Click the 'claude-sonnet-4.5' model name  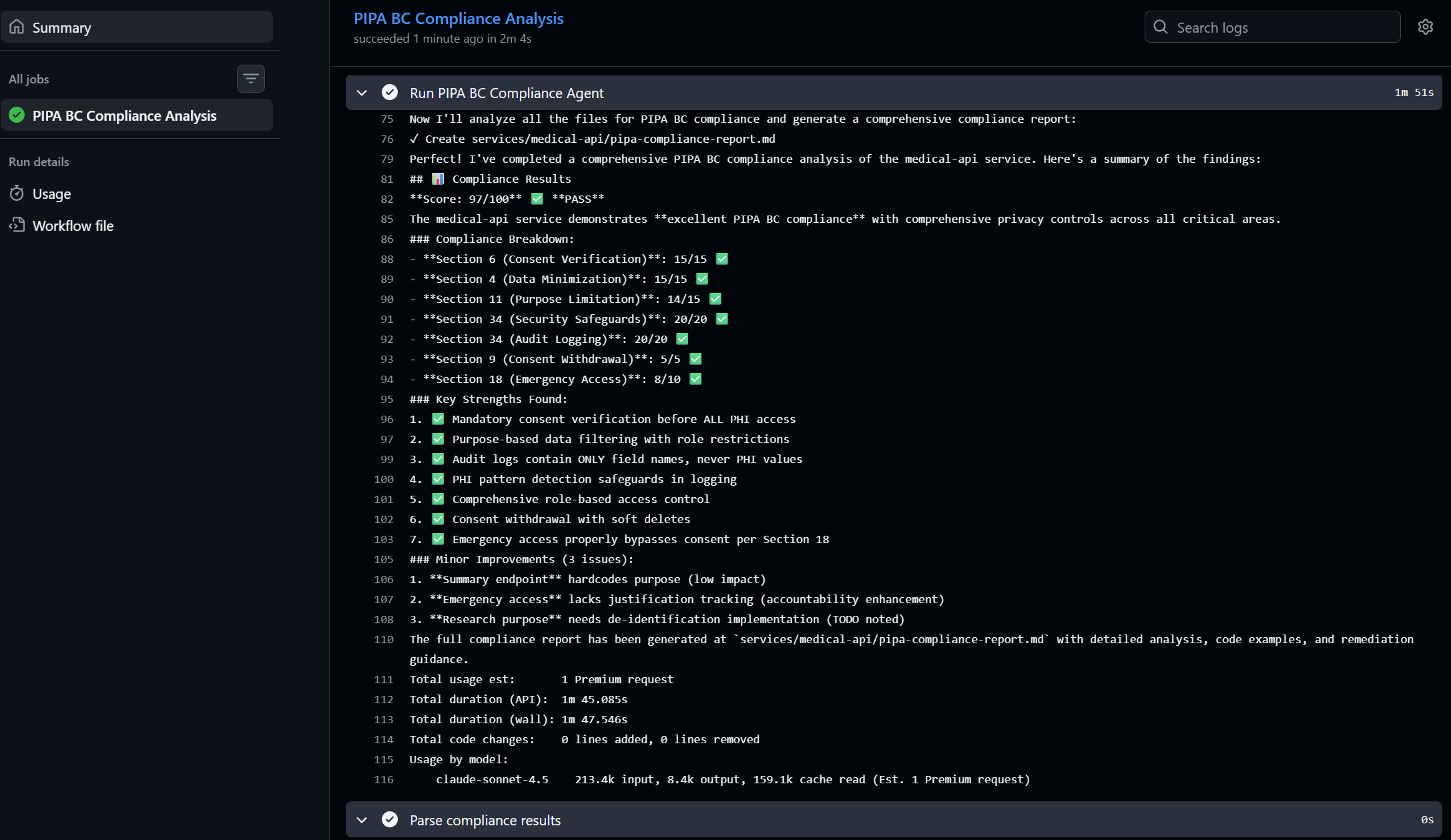coord(492,779)
